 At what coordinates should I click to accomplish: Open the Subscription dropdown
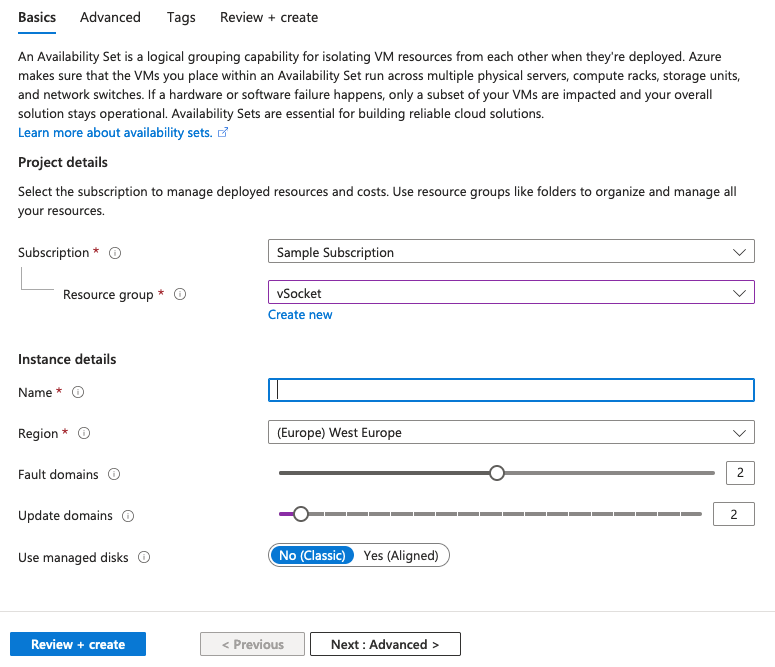click(x=511, y=251)
